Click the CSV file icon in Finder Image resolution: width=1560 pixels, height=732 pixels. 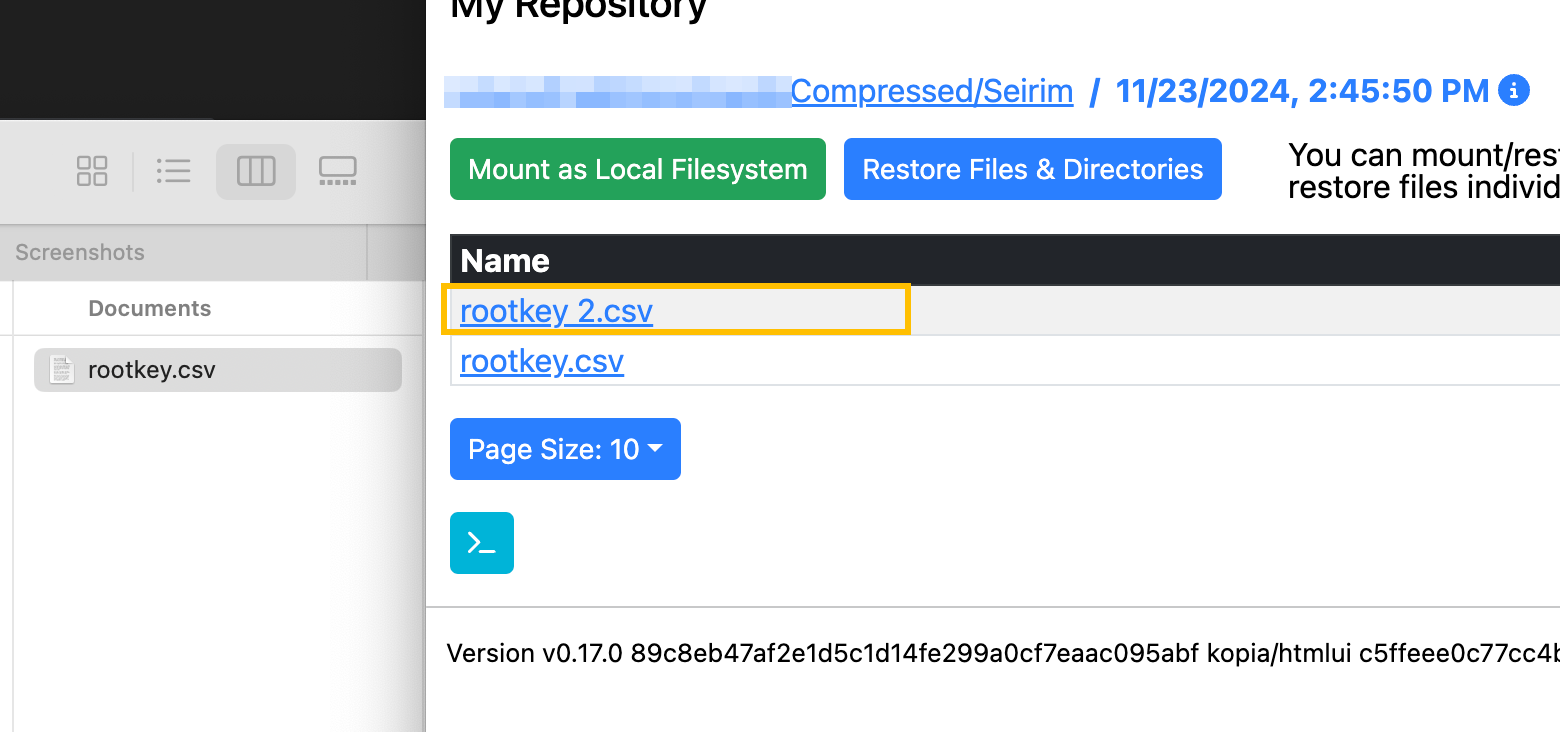tap(62, 370)
